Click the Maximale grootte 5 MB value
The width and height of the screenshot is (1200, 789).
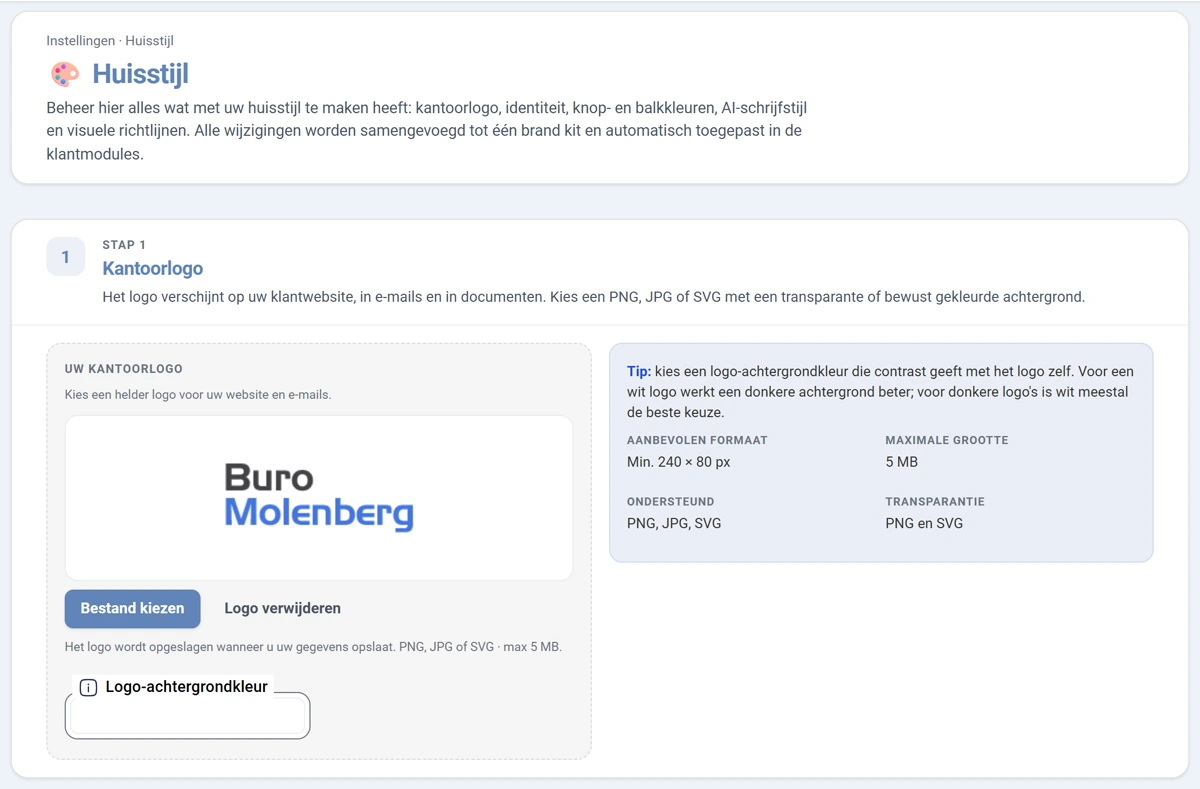point(901,462)
